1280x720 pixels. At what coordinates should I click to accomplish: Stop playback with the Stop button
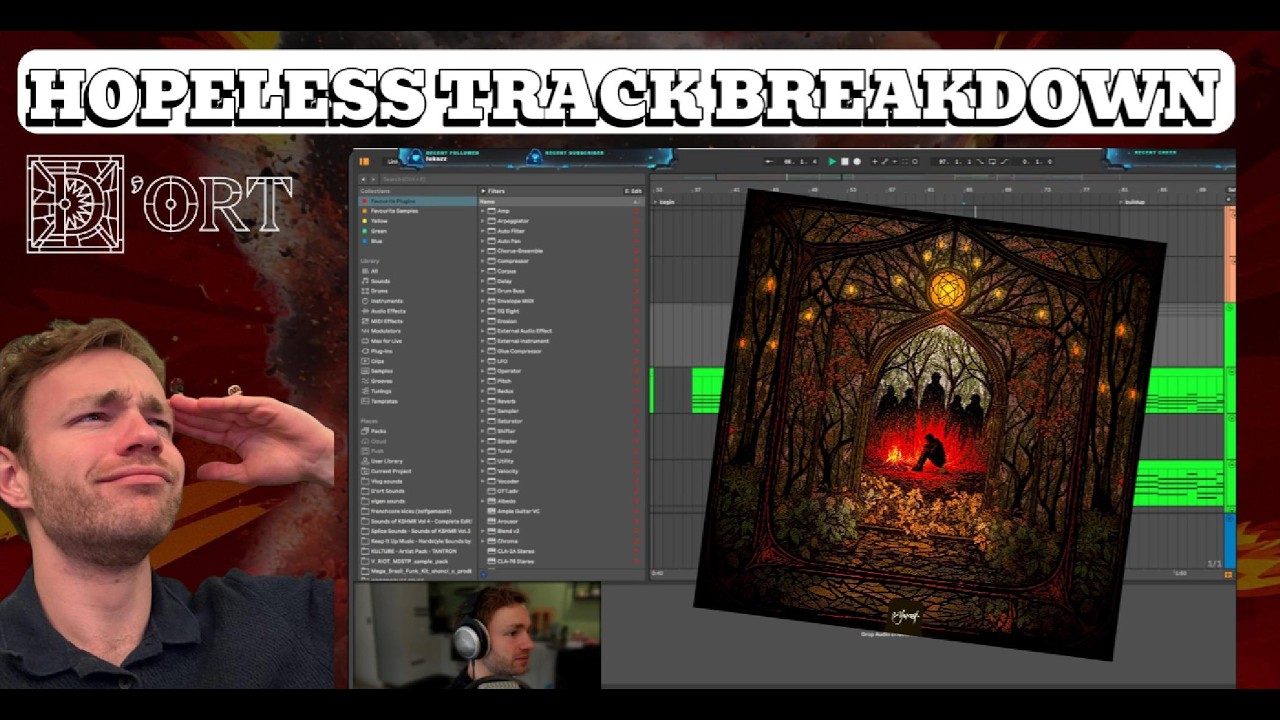click(844, 161)
